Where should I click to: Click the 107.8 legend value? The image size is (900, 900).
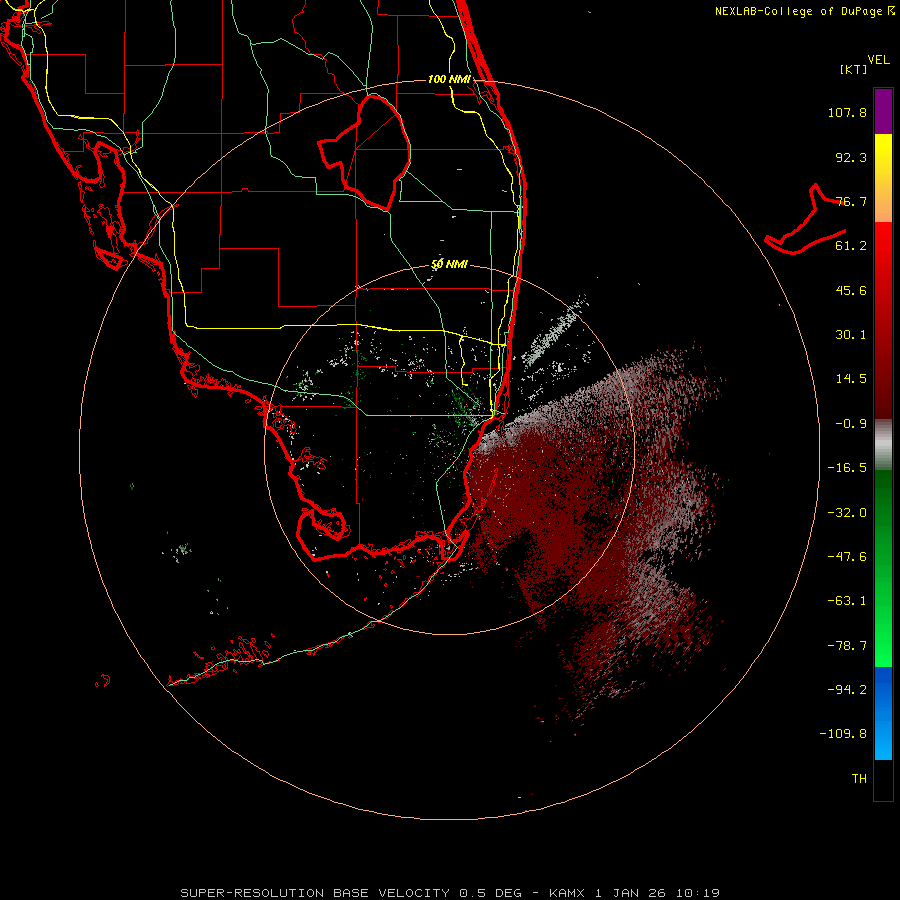847,112
